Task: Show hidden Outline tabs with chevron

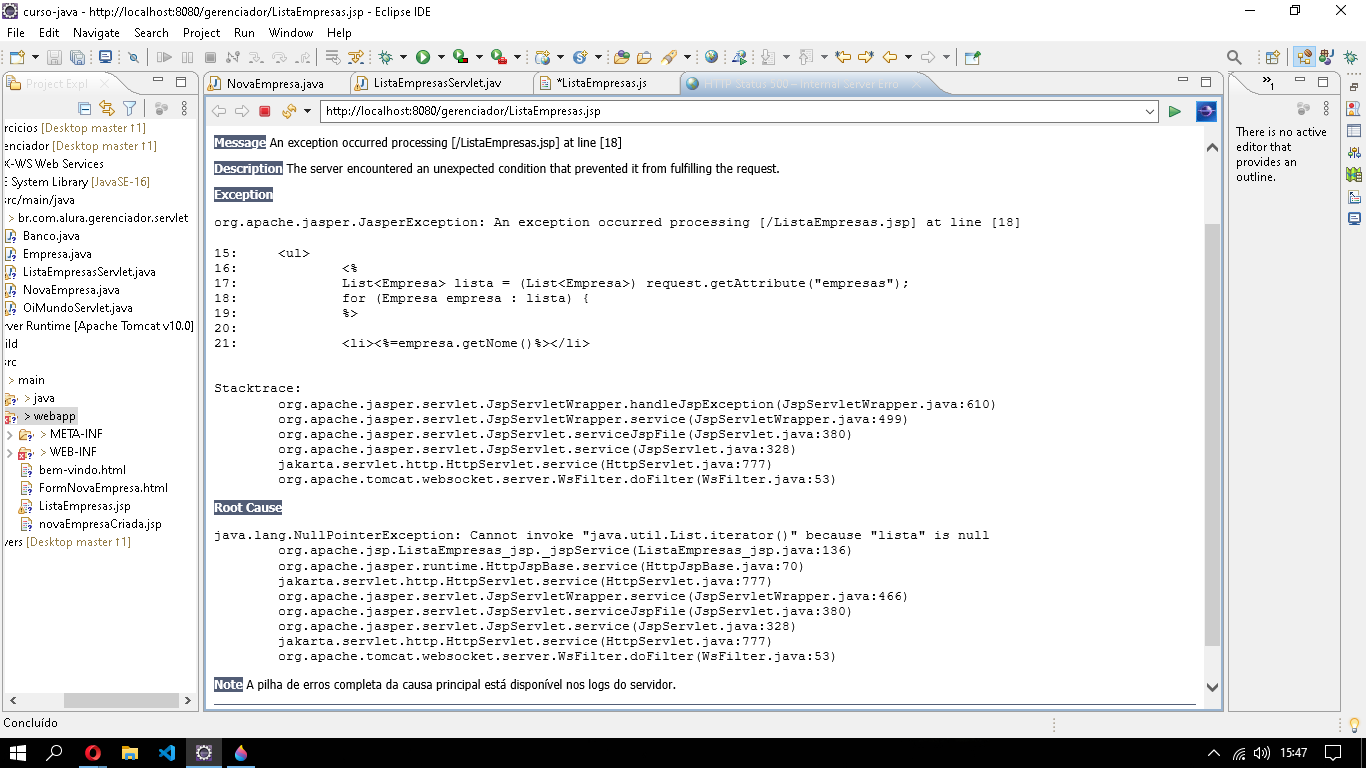Action: tap(1268, 82)
